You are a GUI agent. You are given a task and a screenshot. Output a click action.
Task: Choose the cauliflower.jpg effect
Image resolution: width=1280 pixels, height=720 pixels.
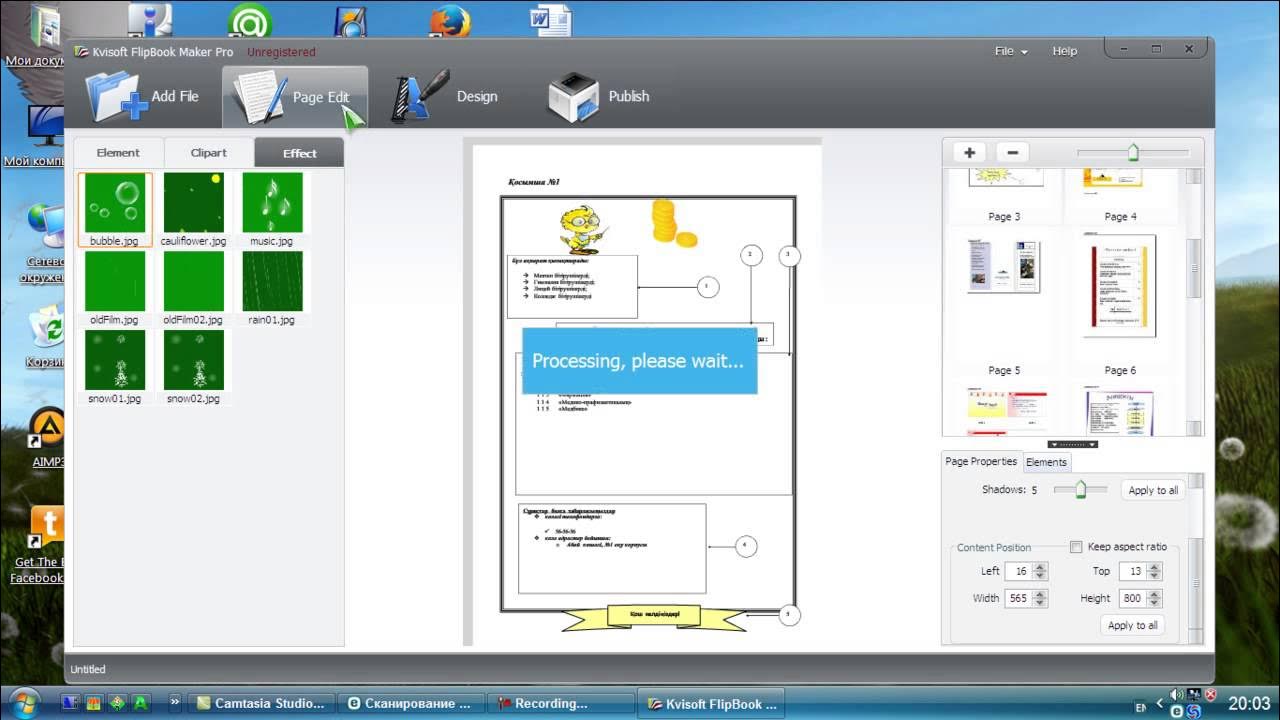click(x=194, y=209)
